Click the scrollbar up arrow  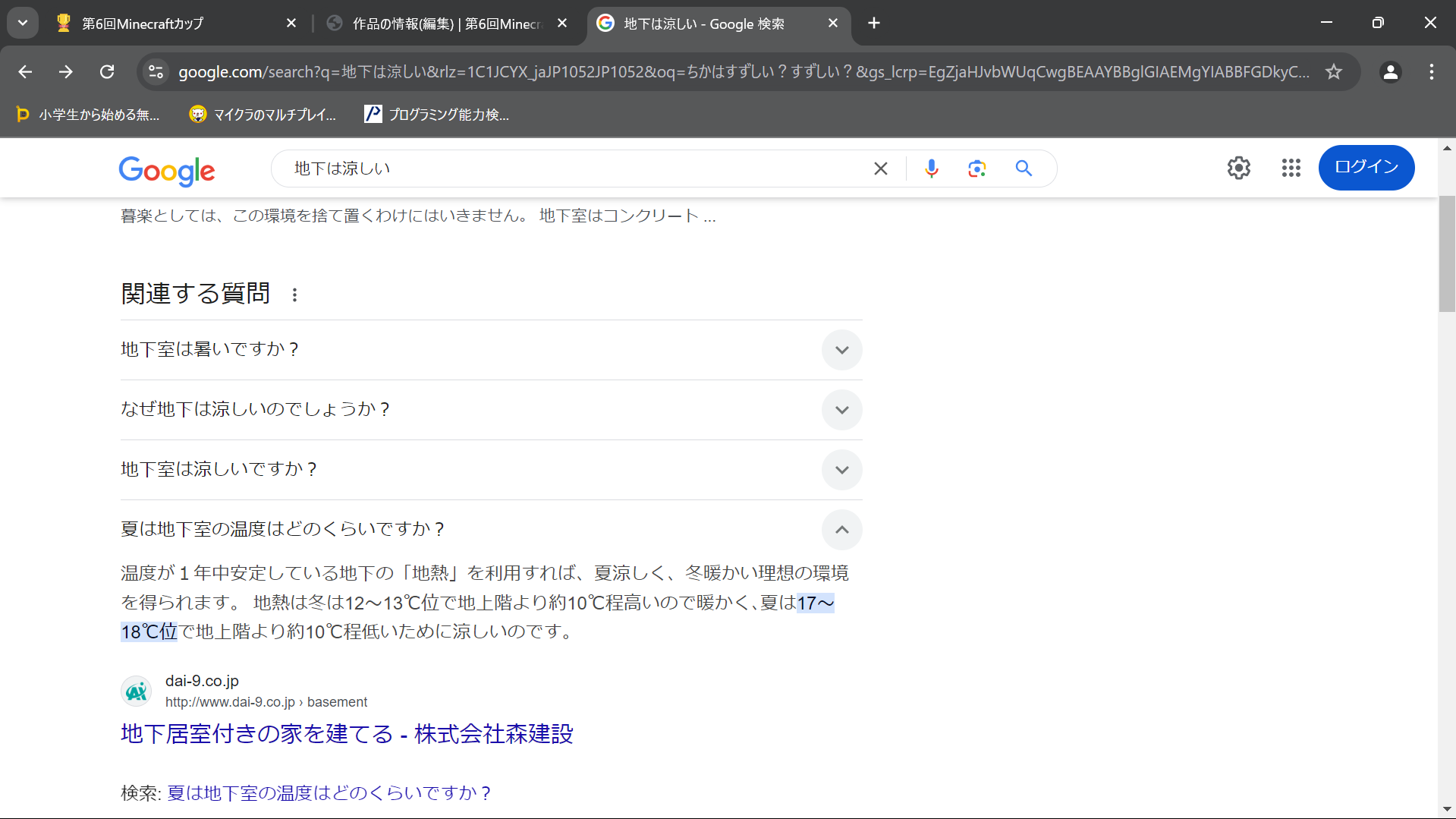(x=1447, y=148)
